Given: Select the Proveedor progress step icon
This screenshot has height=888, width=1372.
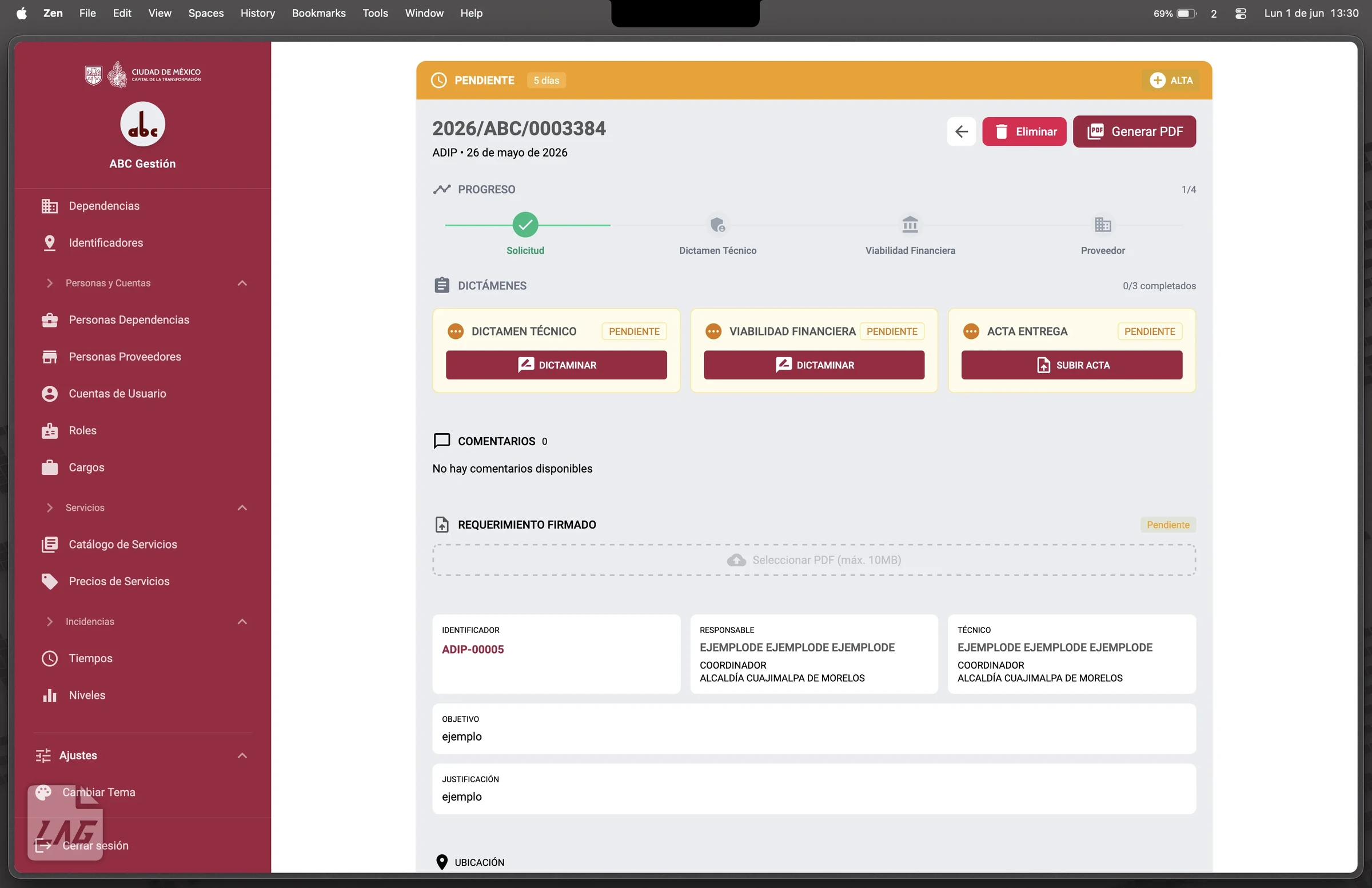Looking at the screenshot, I should click(x=1102, y=225).
